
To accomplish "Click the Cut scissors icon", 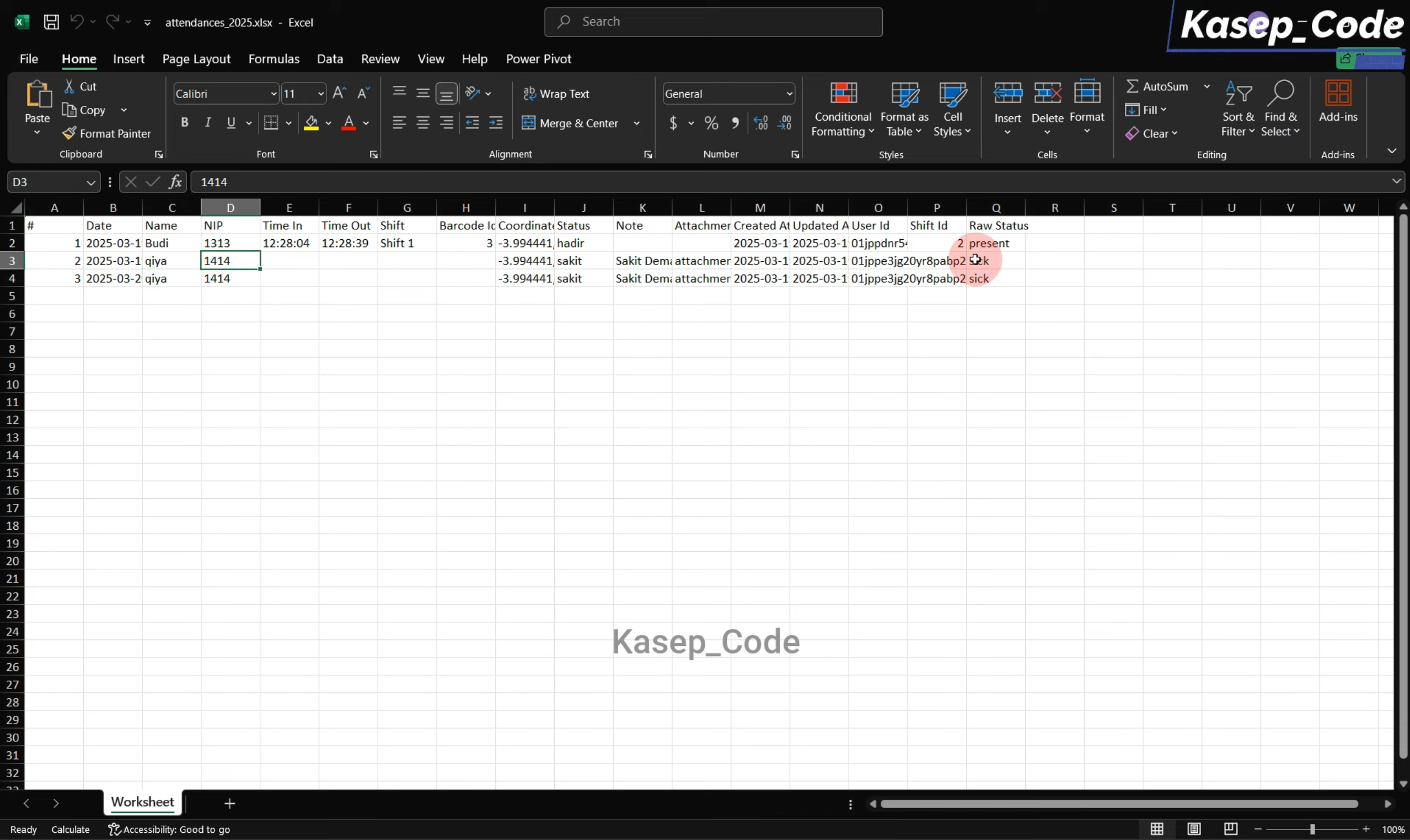I will [69, 86].
